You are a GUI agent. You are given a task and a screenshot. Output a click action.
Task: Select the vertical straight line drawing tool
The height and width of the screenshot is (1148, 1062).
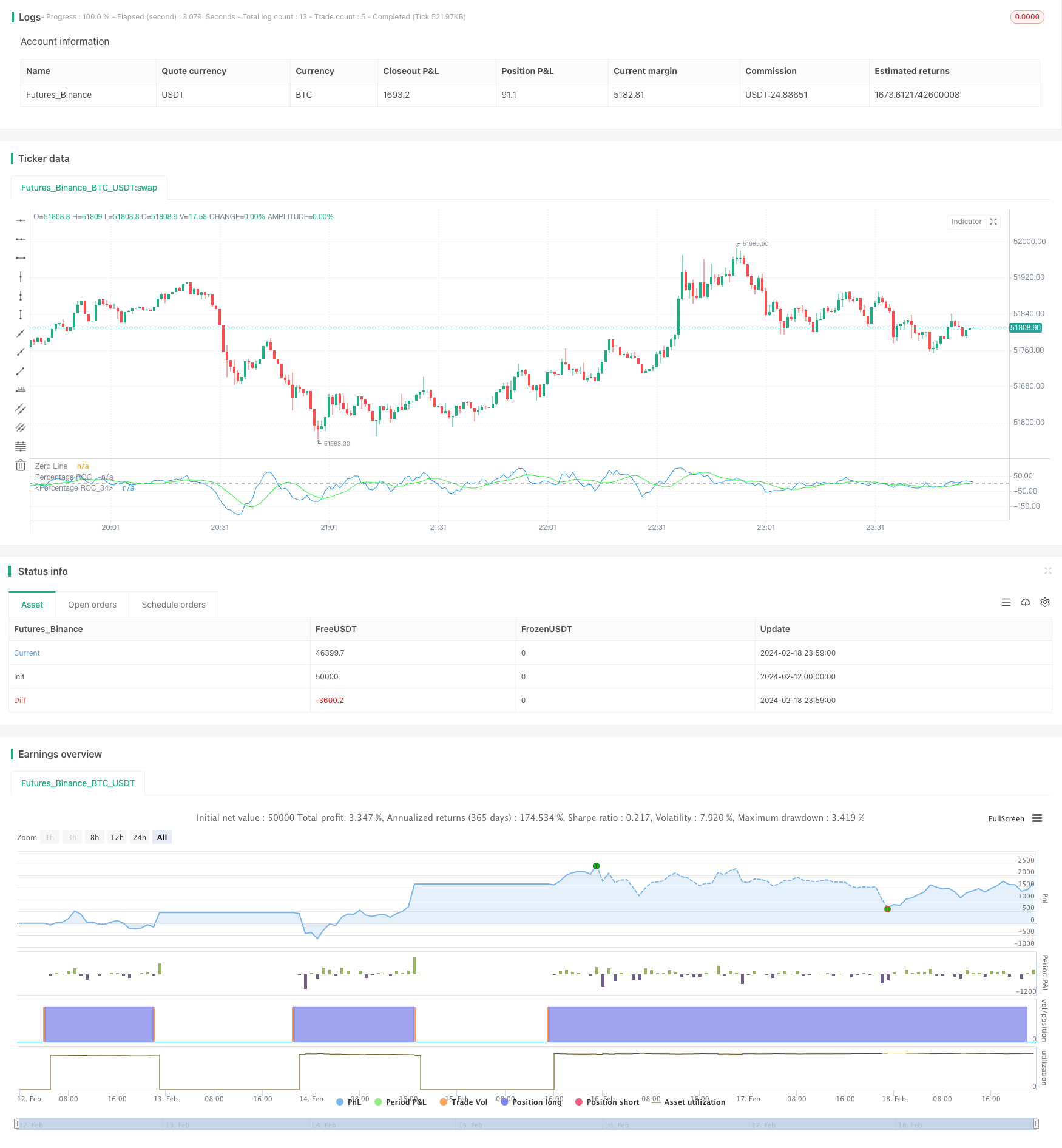[x=21, y=277]
